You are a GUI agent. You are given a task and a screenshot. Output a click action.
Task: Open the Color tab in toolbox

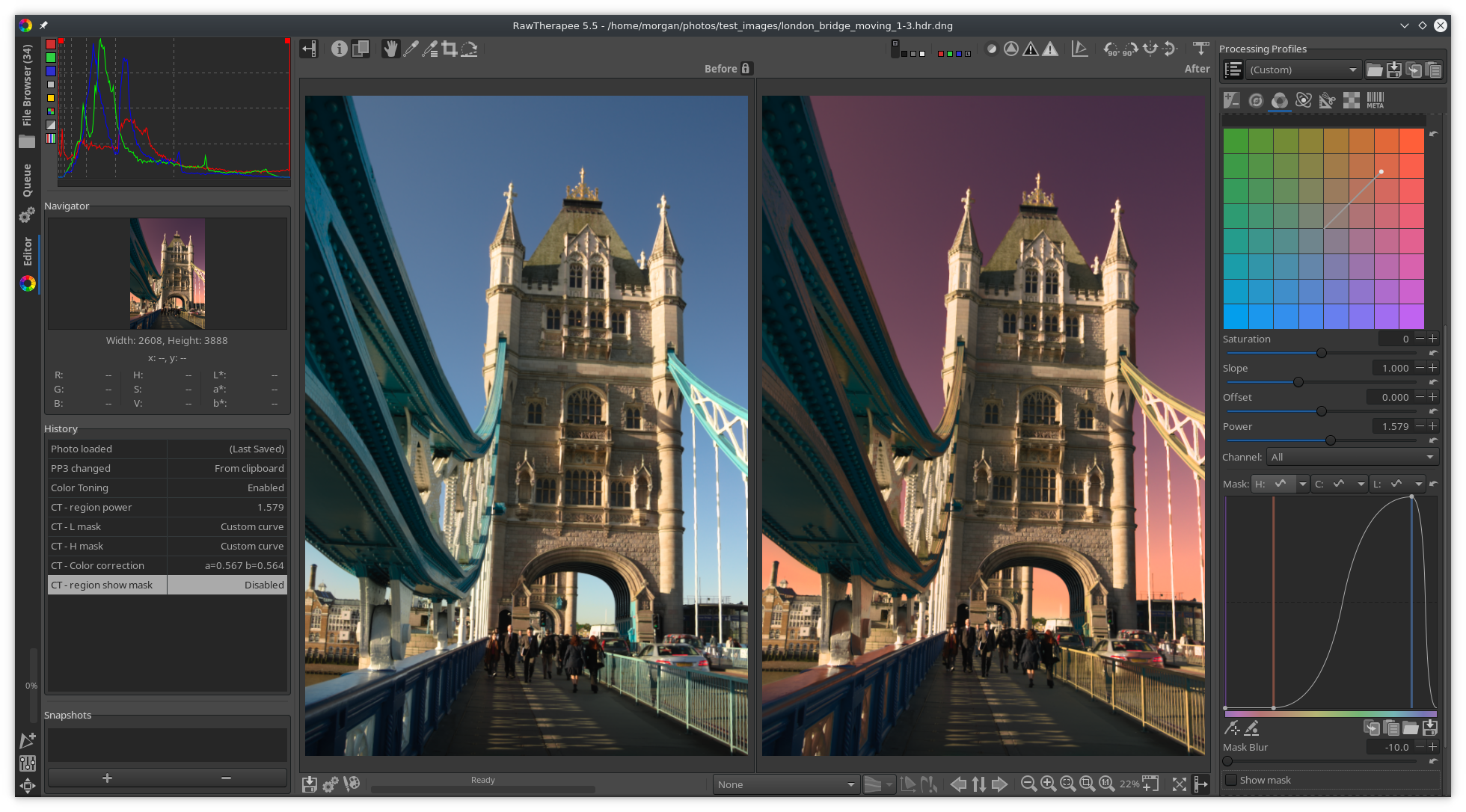pos(1279,100)
